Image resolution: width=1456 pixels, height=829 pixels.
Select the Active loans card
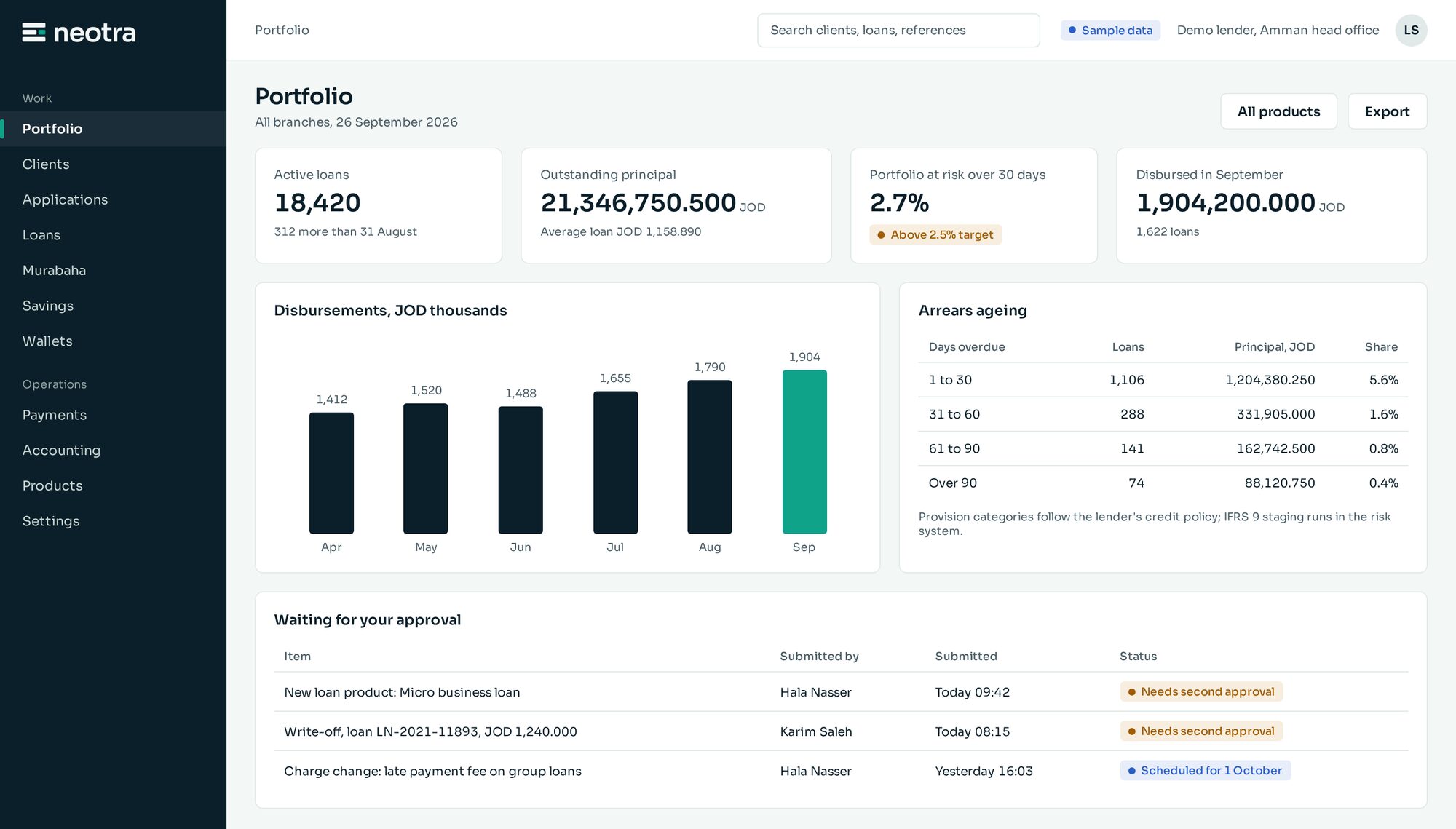pyautogui.click(x=379, y=205)
